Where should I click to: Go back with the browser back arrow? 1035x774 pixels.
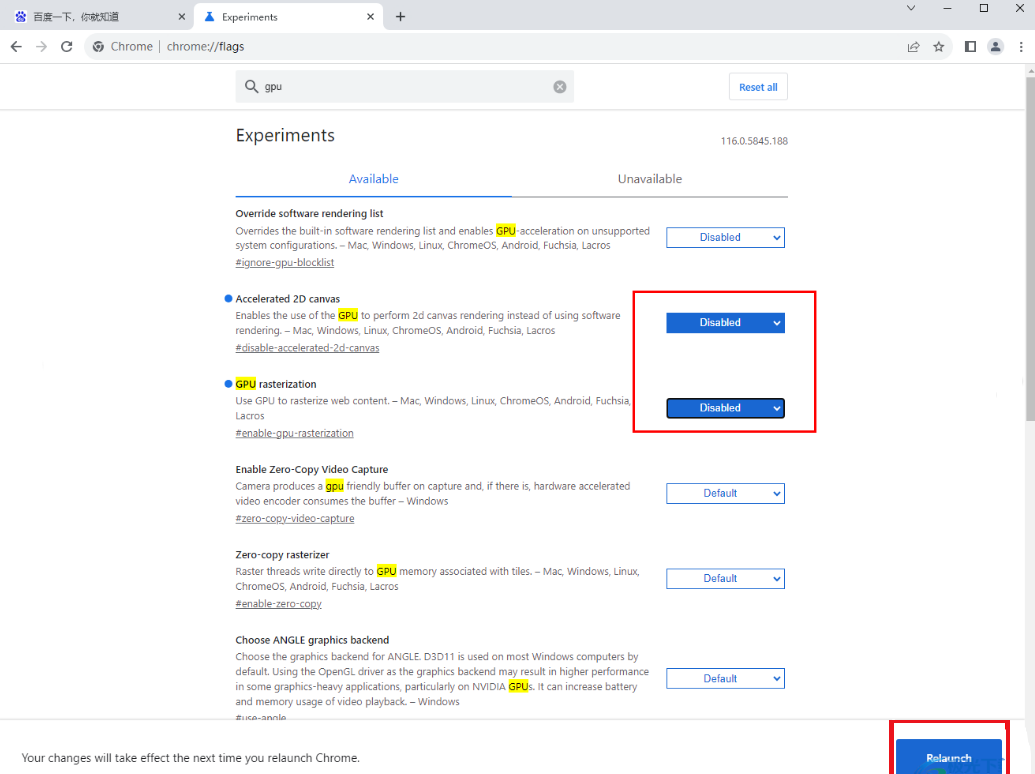point(17,47)
